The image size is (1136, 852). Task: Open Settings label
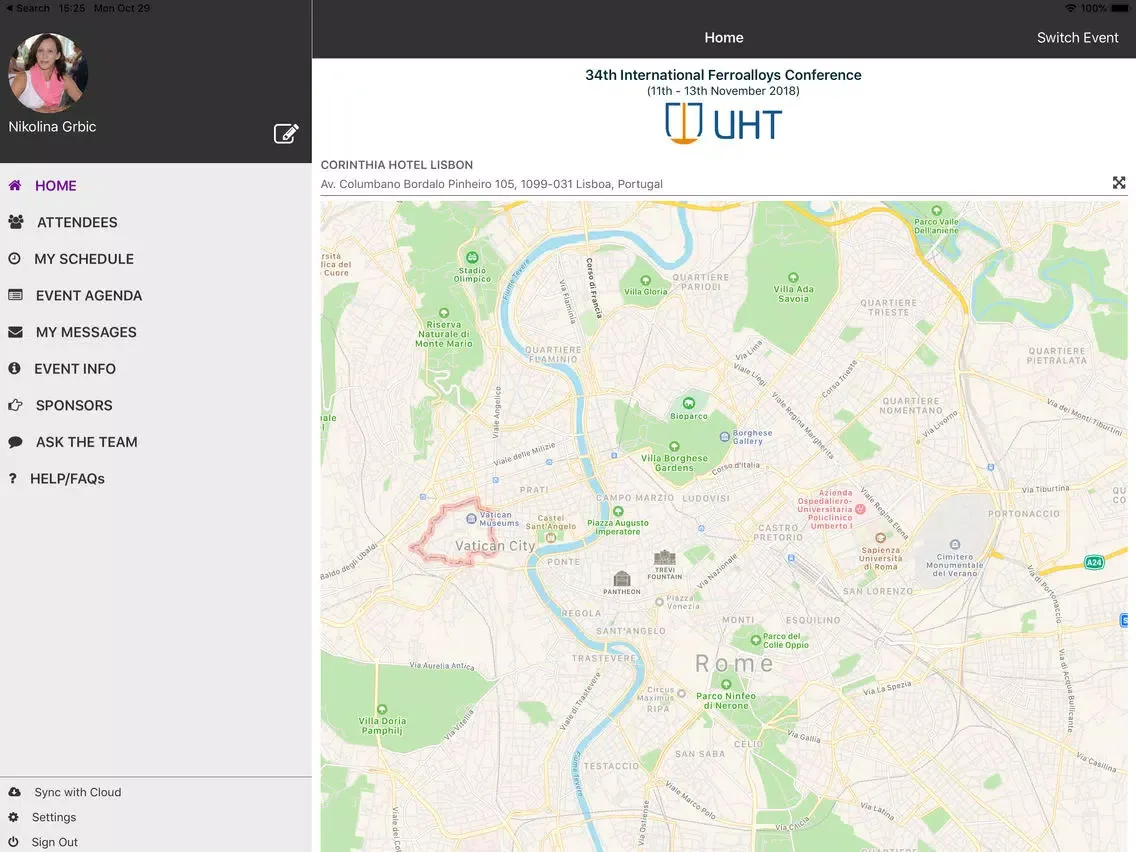(x=54, y=817)
